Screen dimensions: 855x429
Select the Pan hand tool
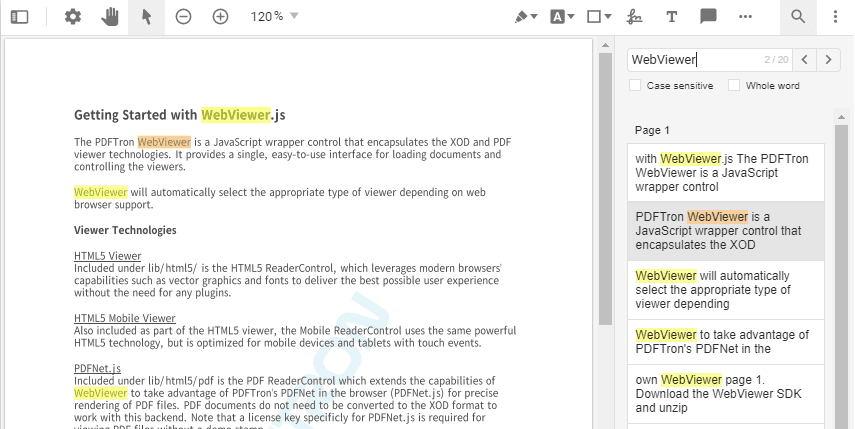tap(110, 17)
